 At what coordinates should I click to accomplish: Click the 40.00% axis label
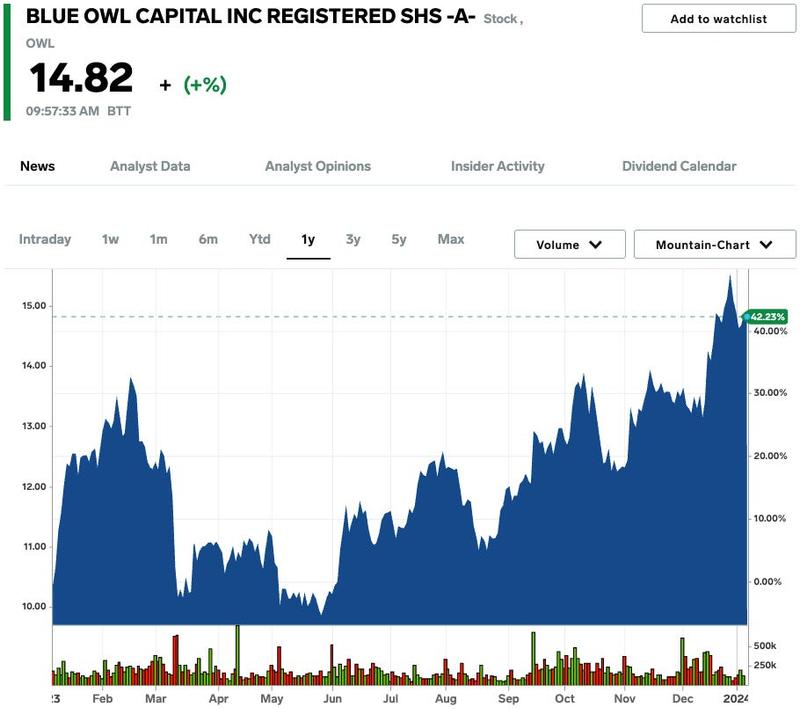pyautogui.click(x=770, y=331)
